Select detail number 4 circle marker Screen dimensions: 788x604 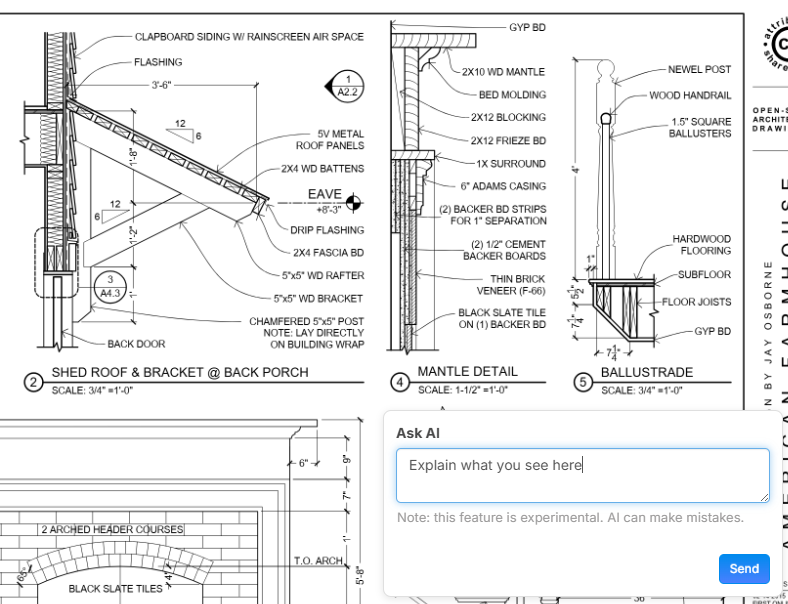tap(399, 382)
